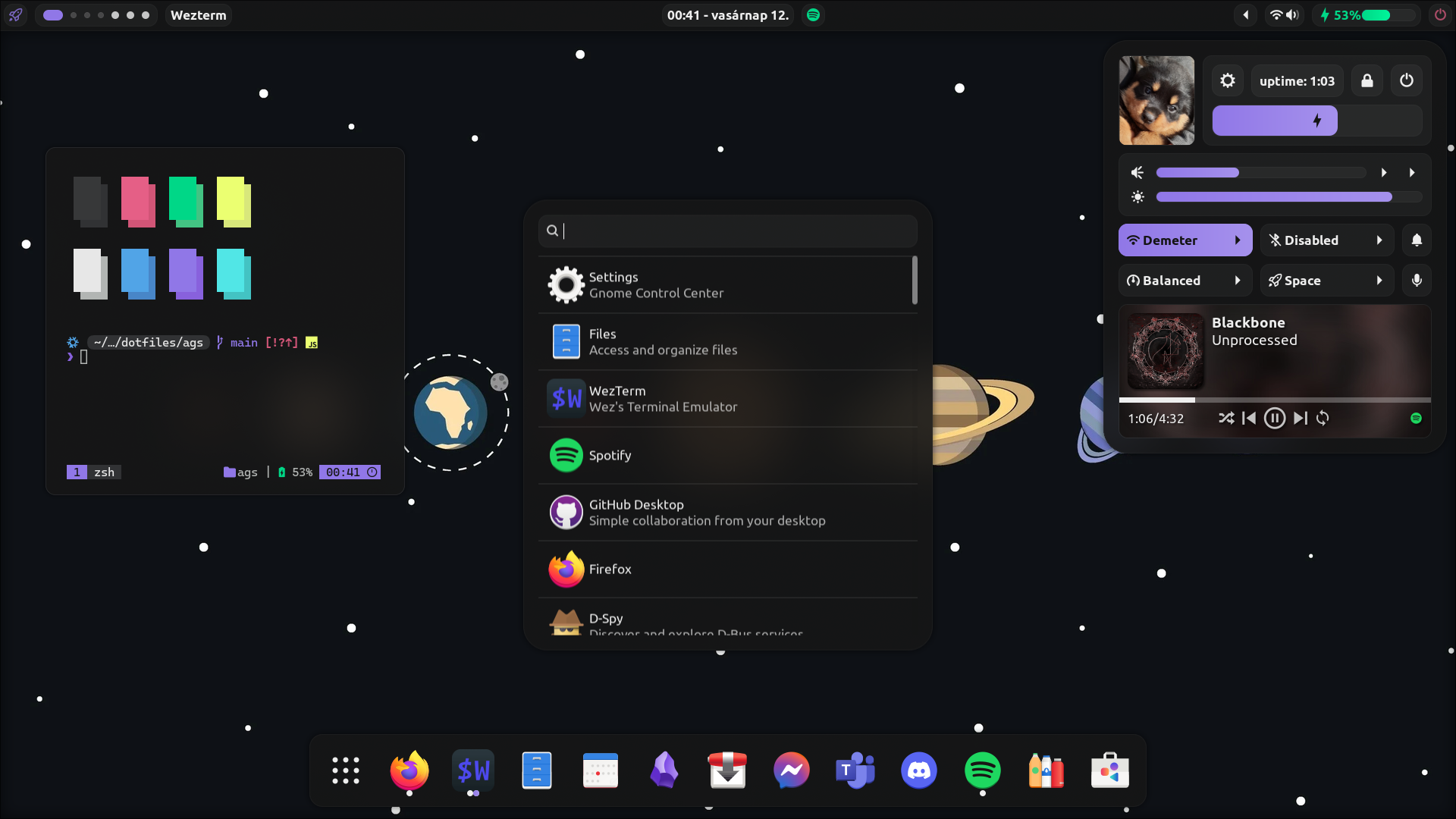Image resolution: width=1456 pixels, height=819 pixels.
Task: Open the app grid launcher in dock
Action: [x=346, y=770]
